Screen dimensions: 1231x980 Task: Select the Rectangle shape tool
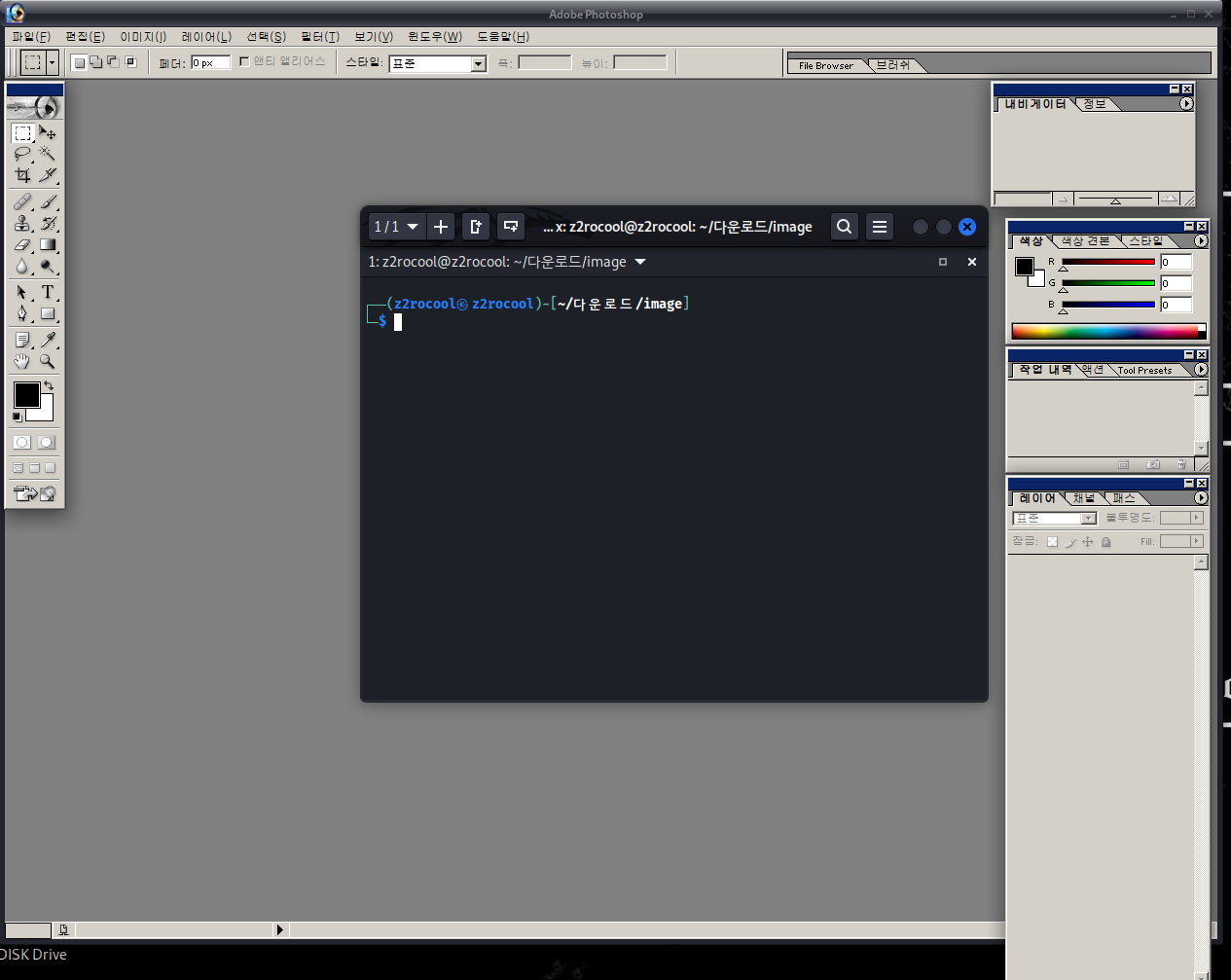point(47,313)
